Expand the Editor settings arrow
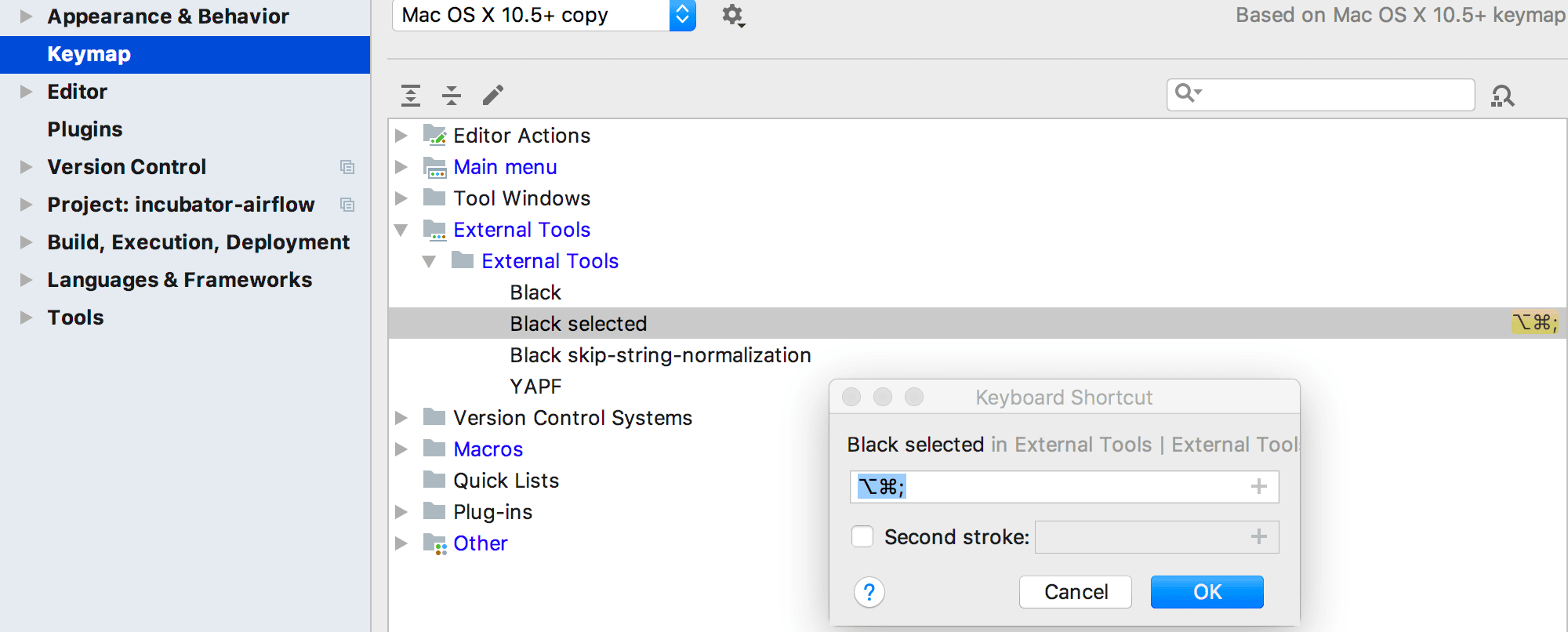The width and height of the screenshot is (1568, 632). 26,92
